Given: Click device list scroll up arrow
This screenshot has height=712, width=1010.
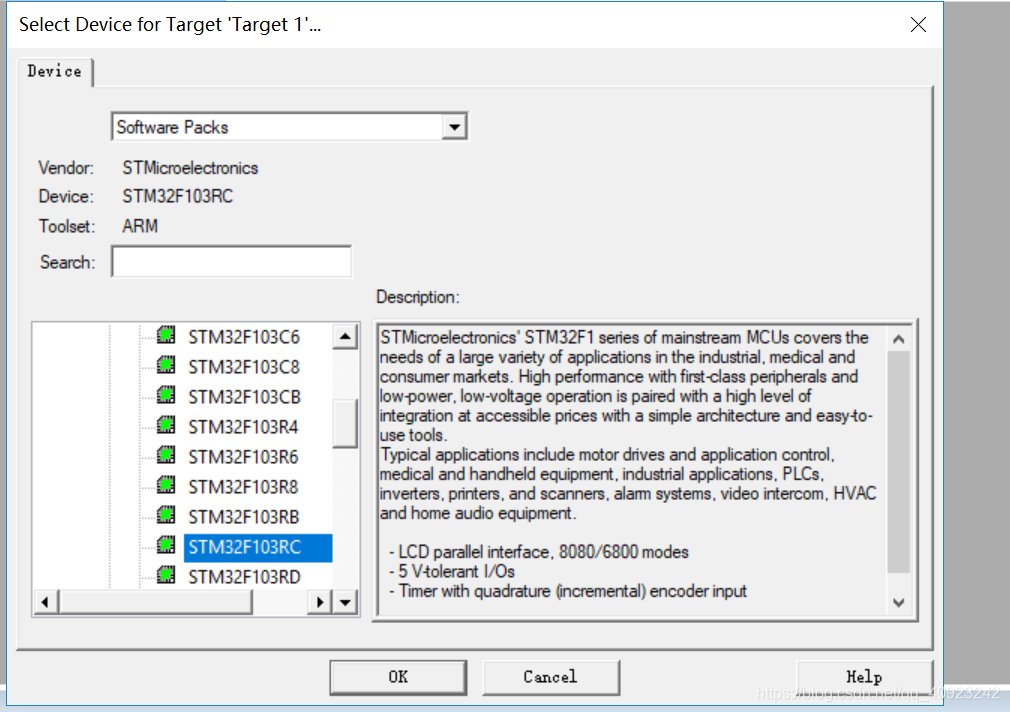Looking at the screenshot, I should pos(345,336).
